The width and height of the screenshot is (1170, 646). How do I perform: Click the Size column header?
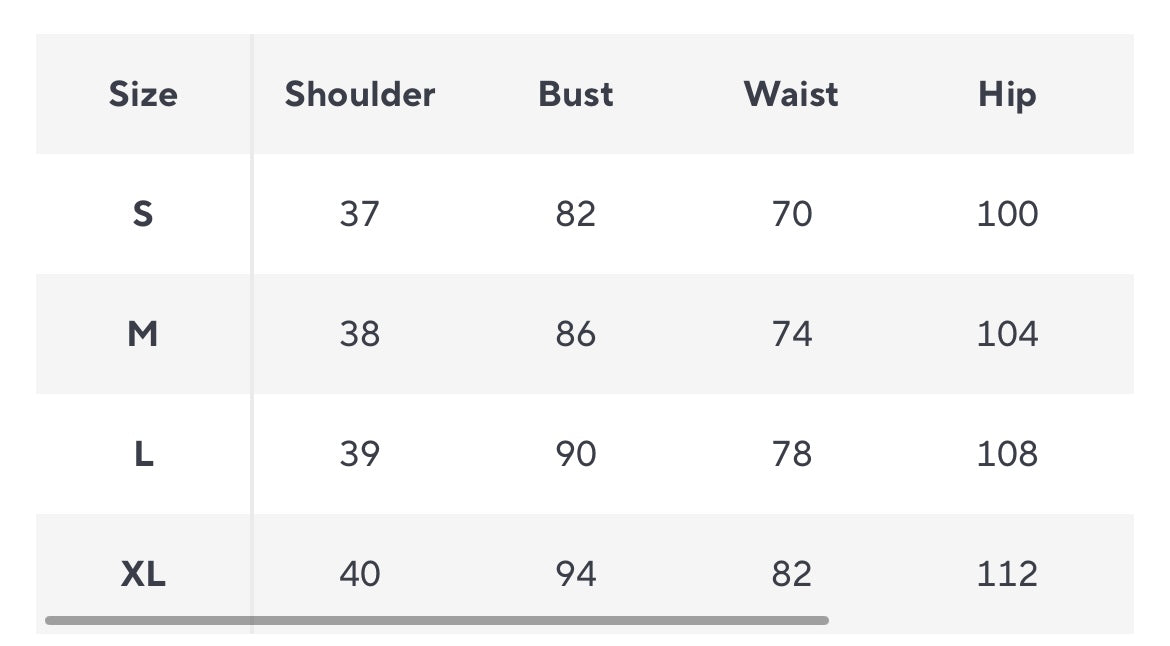[x=143, y=94]
